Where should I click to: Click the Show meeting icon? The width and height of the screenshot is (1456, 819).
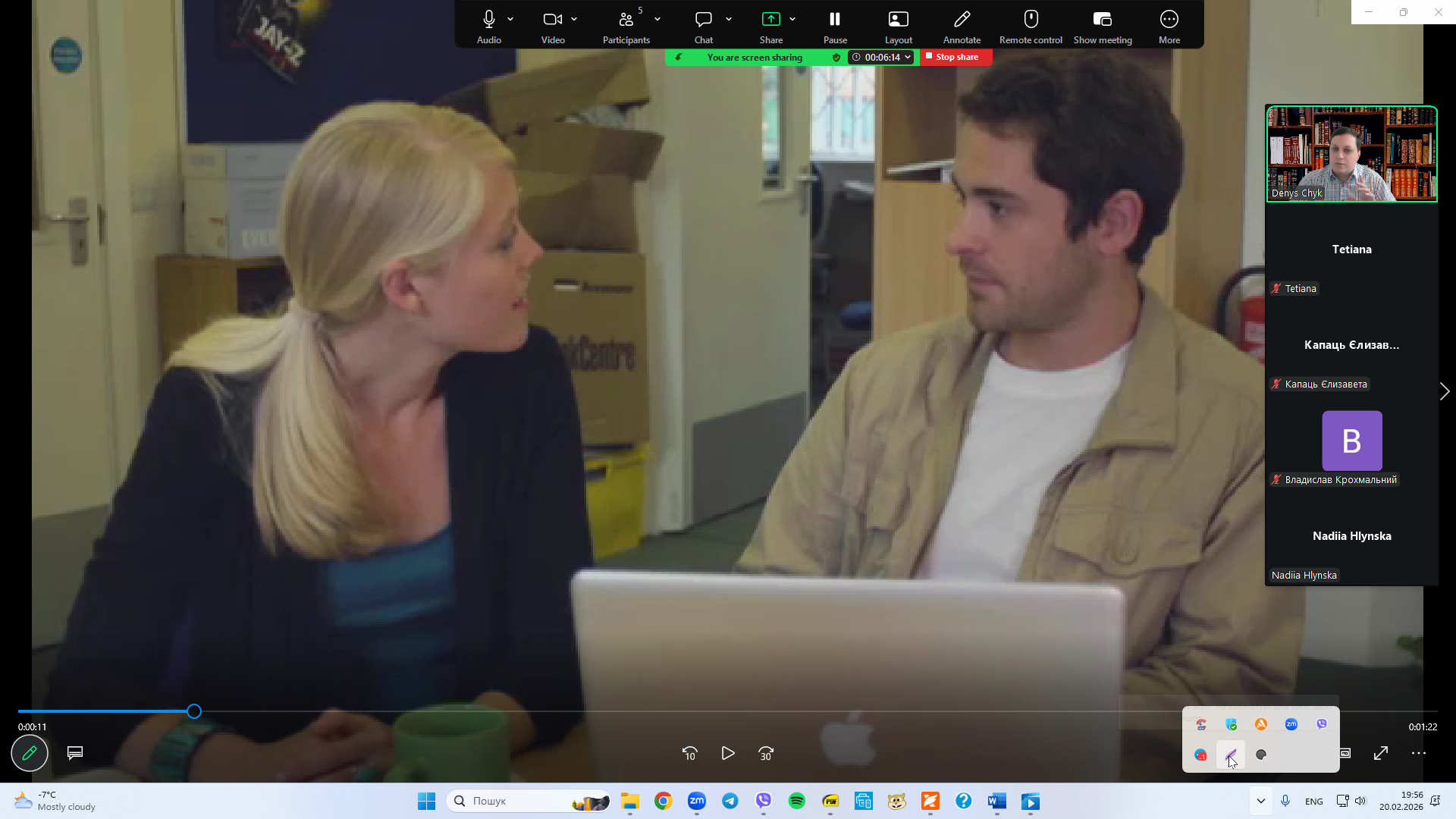pos(1102,20)
